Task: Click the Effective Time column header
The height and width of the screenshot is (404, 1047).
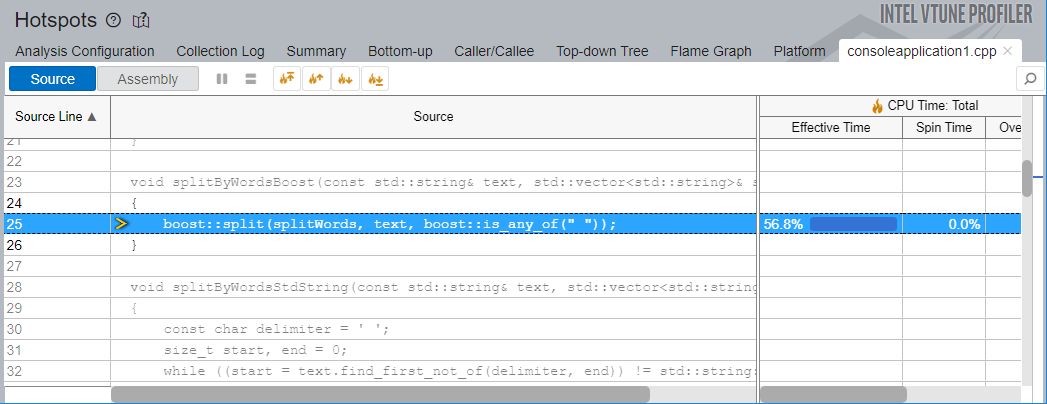Action: pos(830,127)
